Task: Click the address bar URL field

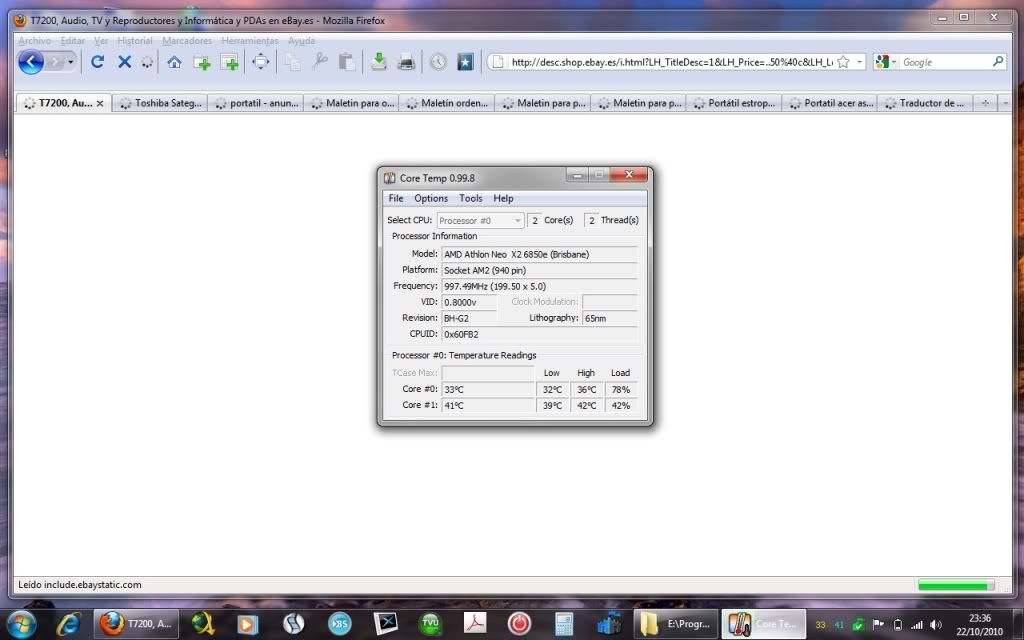Action: 671,62
